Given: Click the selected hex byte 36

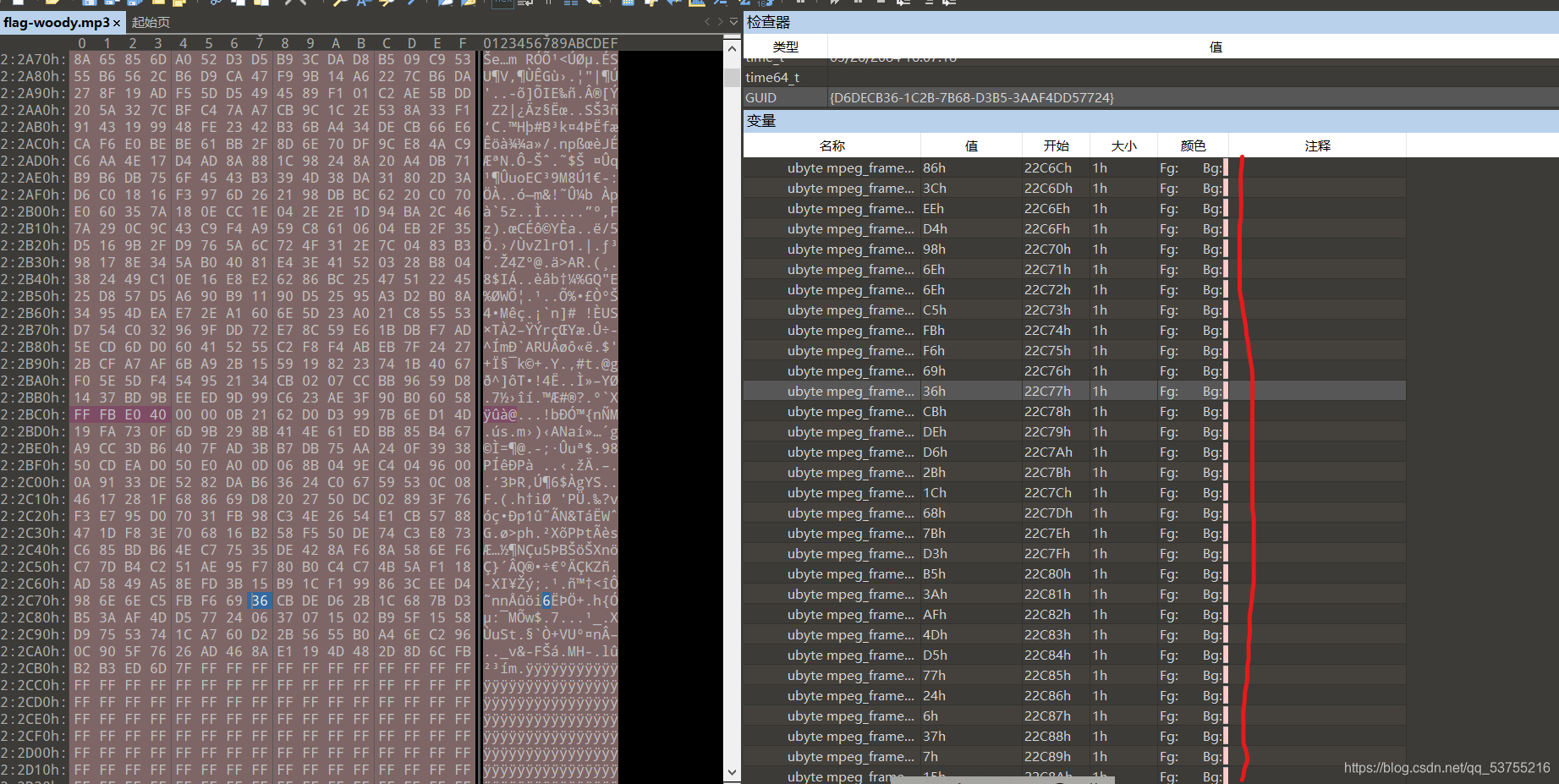Looking at the screenshot, I should pos(259,600).
